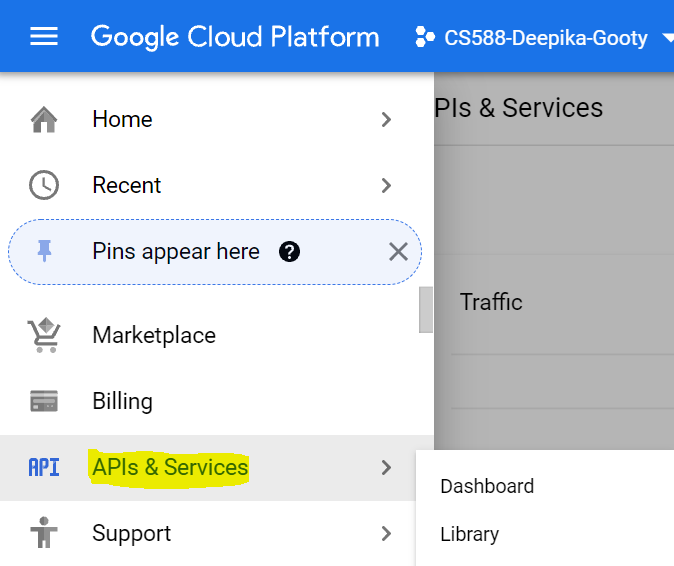
Task: Open the hamburger navigation menu
Action: click(44, 36)
